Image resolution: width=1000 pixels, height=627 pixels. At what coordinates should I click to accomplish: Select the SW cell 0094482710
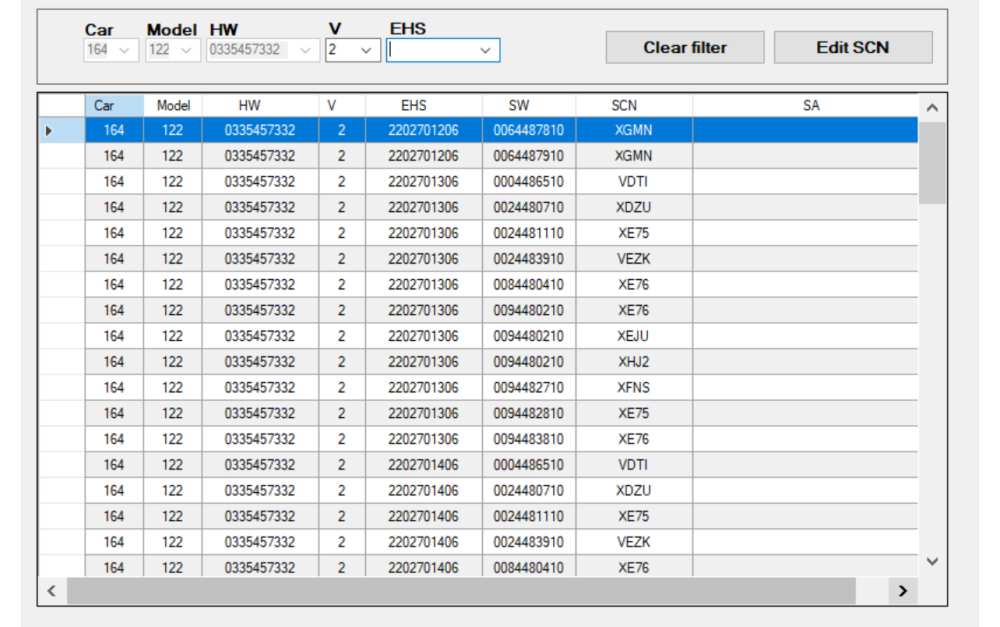click(528, 388)
